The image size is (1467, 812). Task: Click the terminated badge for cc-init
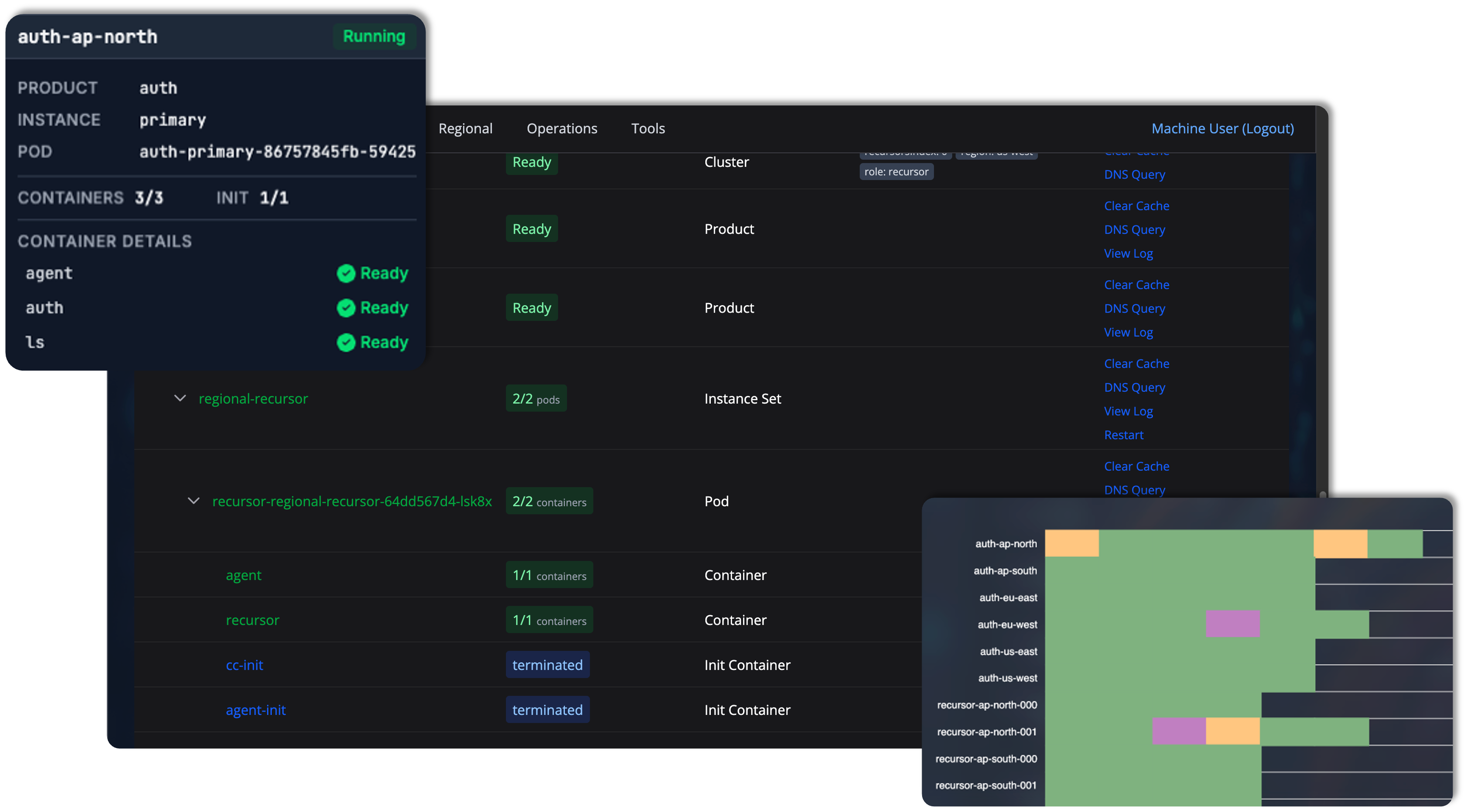tap(547, 664)
